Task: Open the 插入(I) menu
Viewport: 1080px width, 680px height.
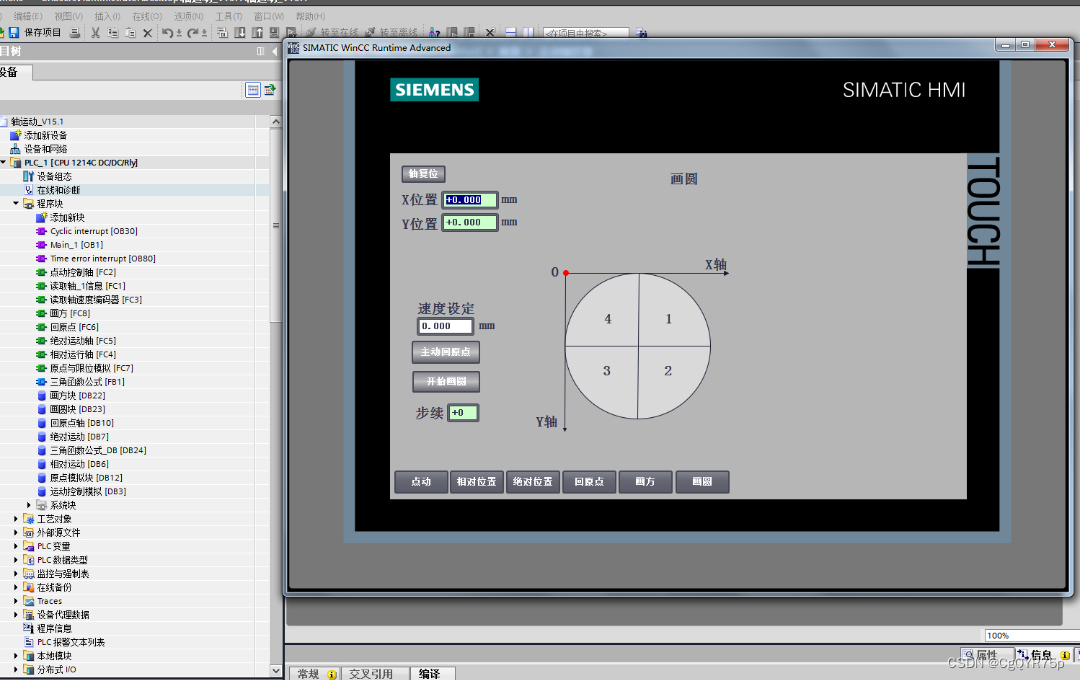Action: (107, 16)
